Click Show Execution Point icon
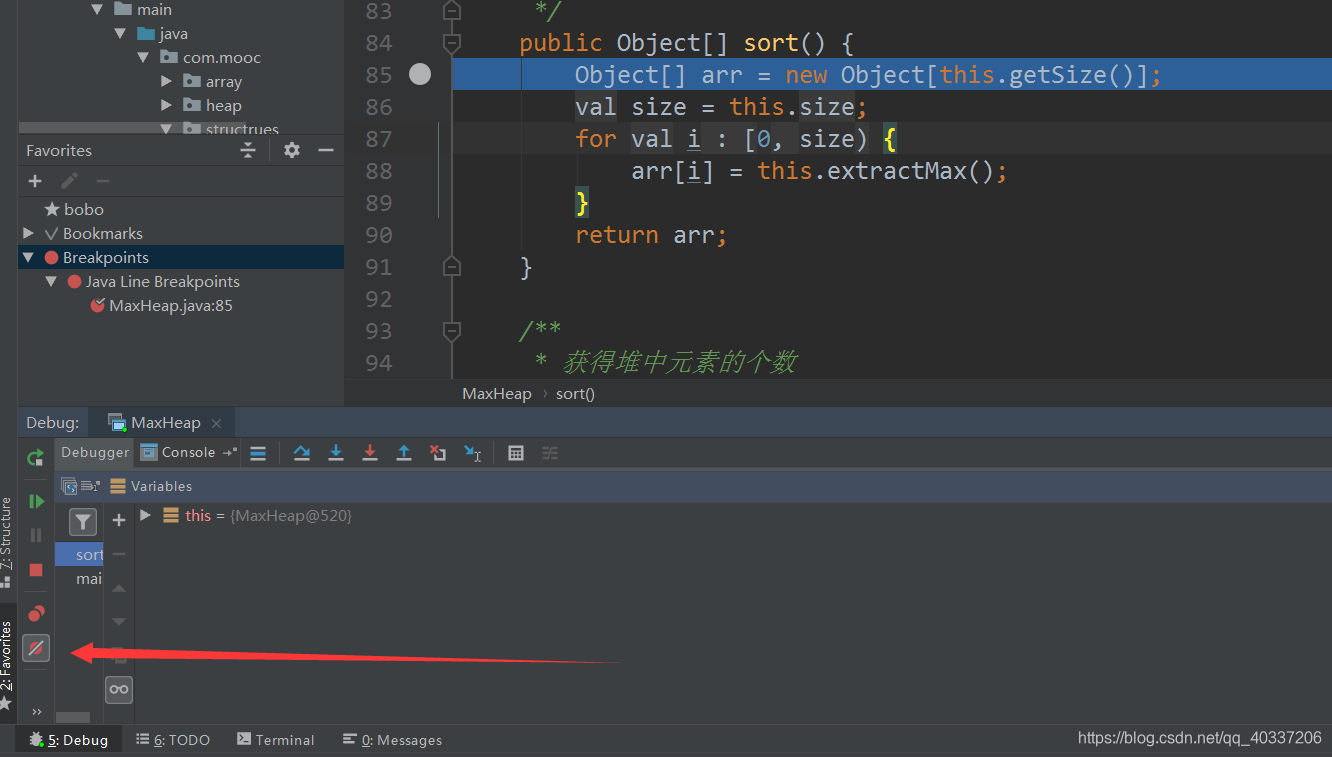This screenshot has height=757, width=1332. (x=258, y=453)
